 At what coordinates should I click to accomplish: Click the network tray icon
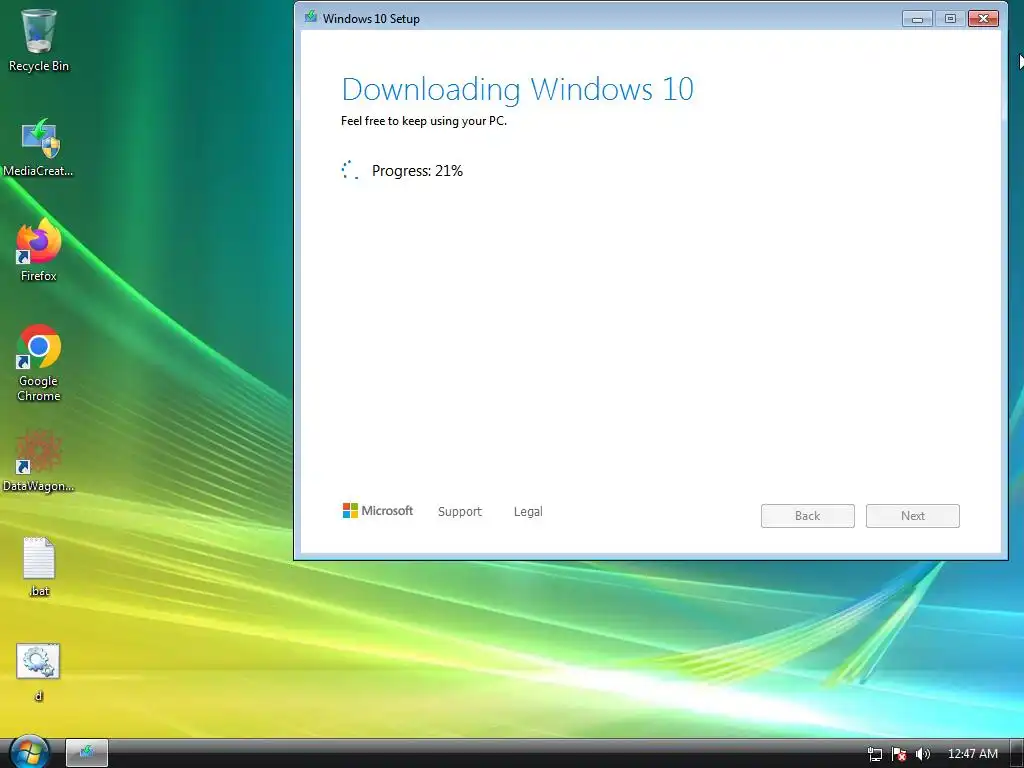pos(874,754)
